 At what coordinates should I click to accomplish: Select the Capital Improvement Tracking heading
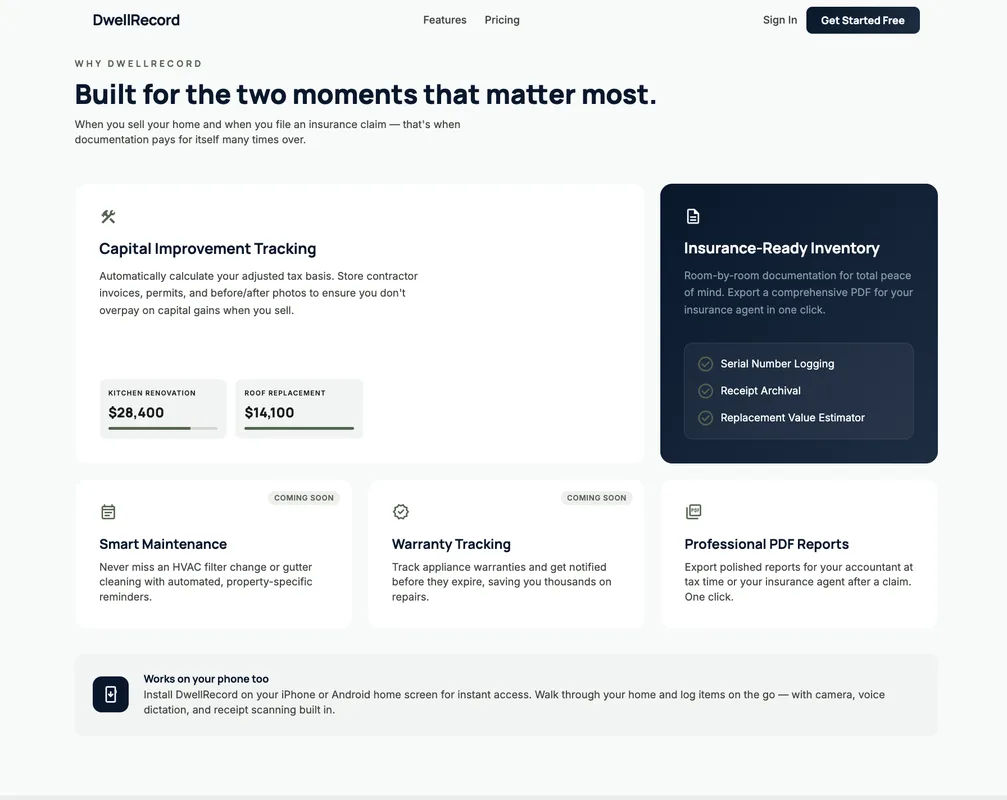click(x=207, y=249)
